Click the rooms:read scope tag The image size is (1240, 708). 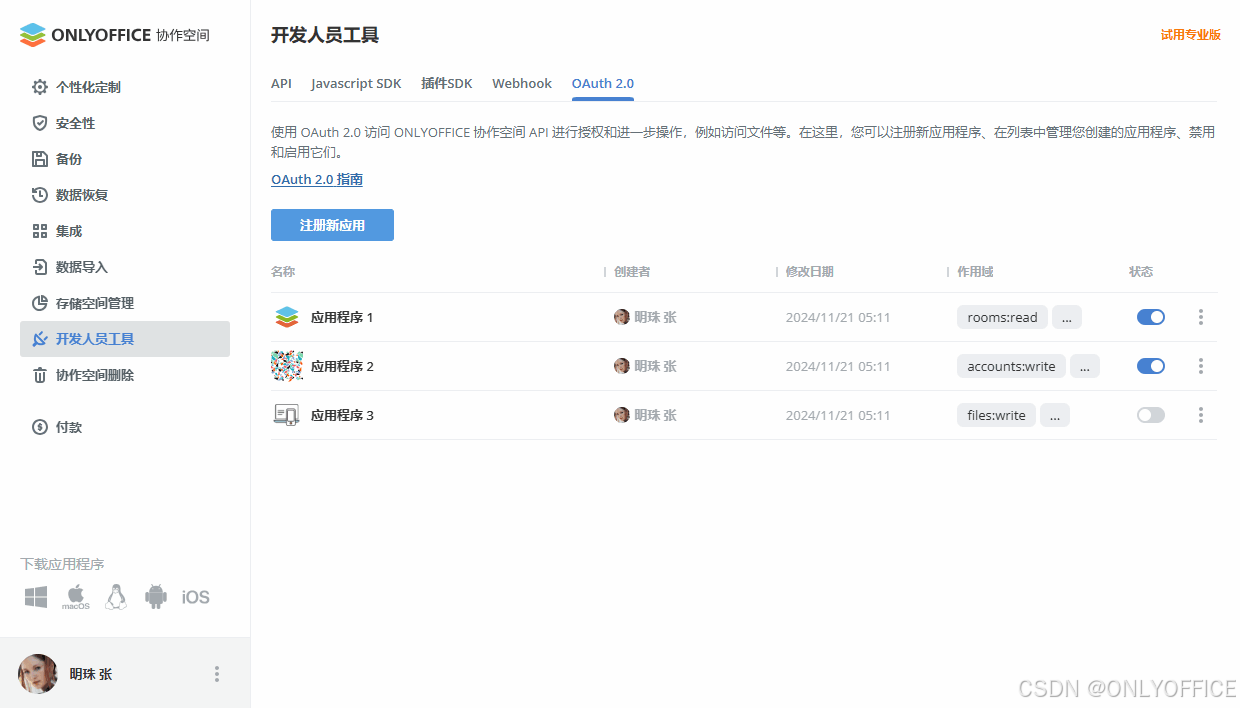pyautogui.click(x=1002, y=317)
